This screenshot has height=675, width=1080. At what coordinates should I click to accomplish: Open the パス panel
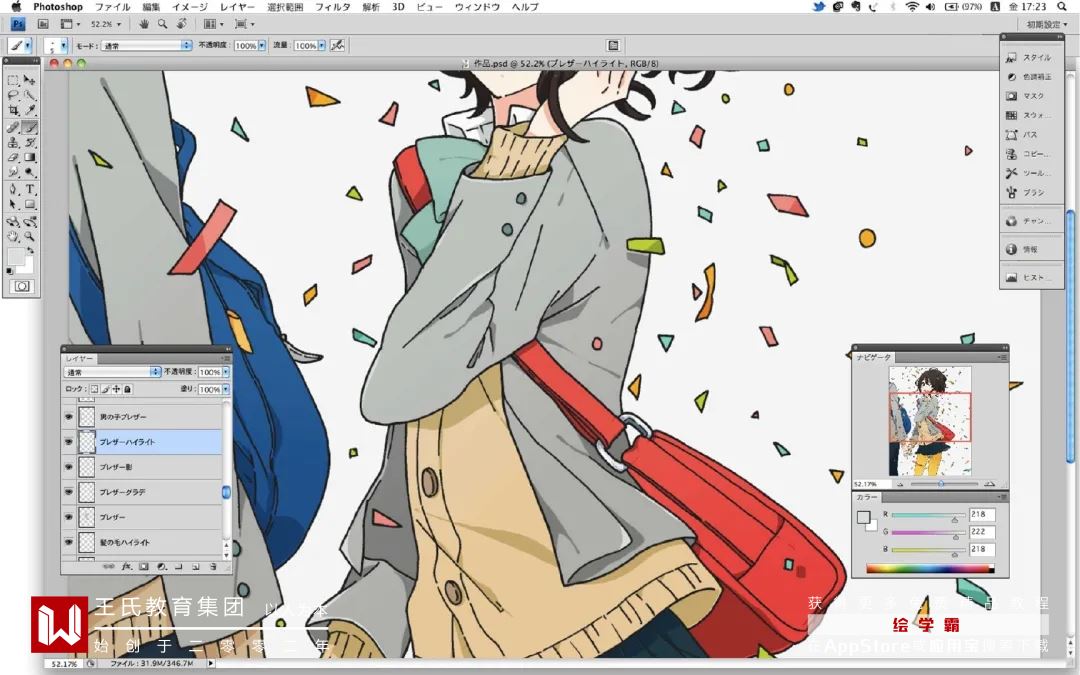(x=1030, y=135)
